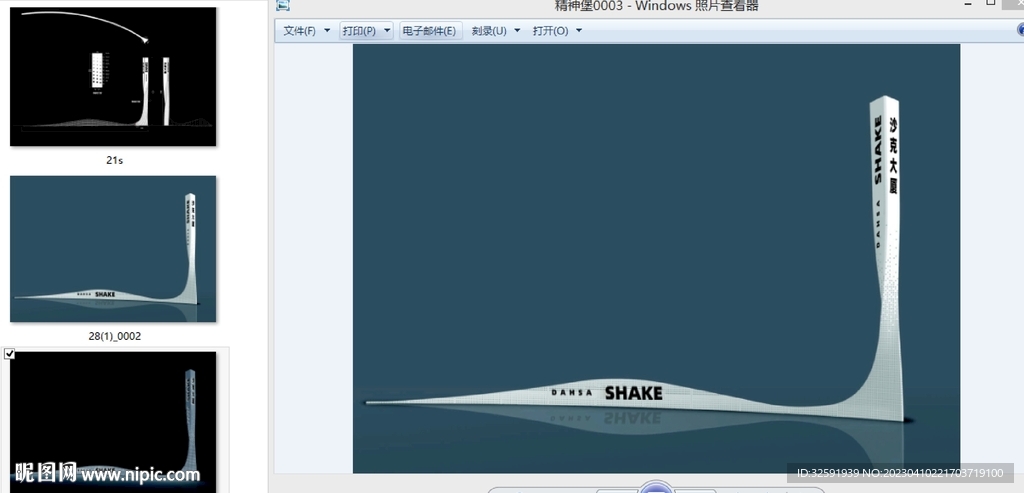Select the checked black-background tower thumbnail
This screenshot has width=1024, height=493.
coord(113,422)
